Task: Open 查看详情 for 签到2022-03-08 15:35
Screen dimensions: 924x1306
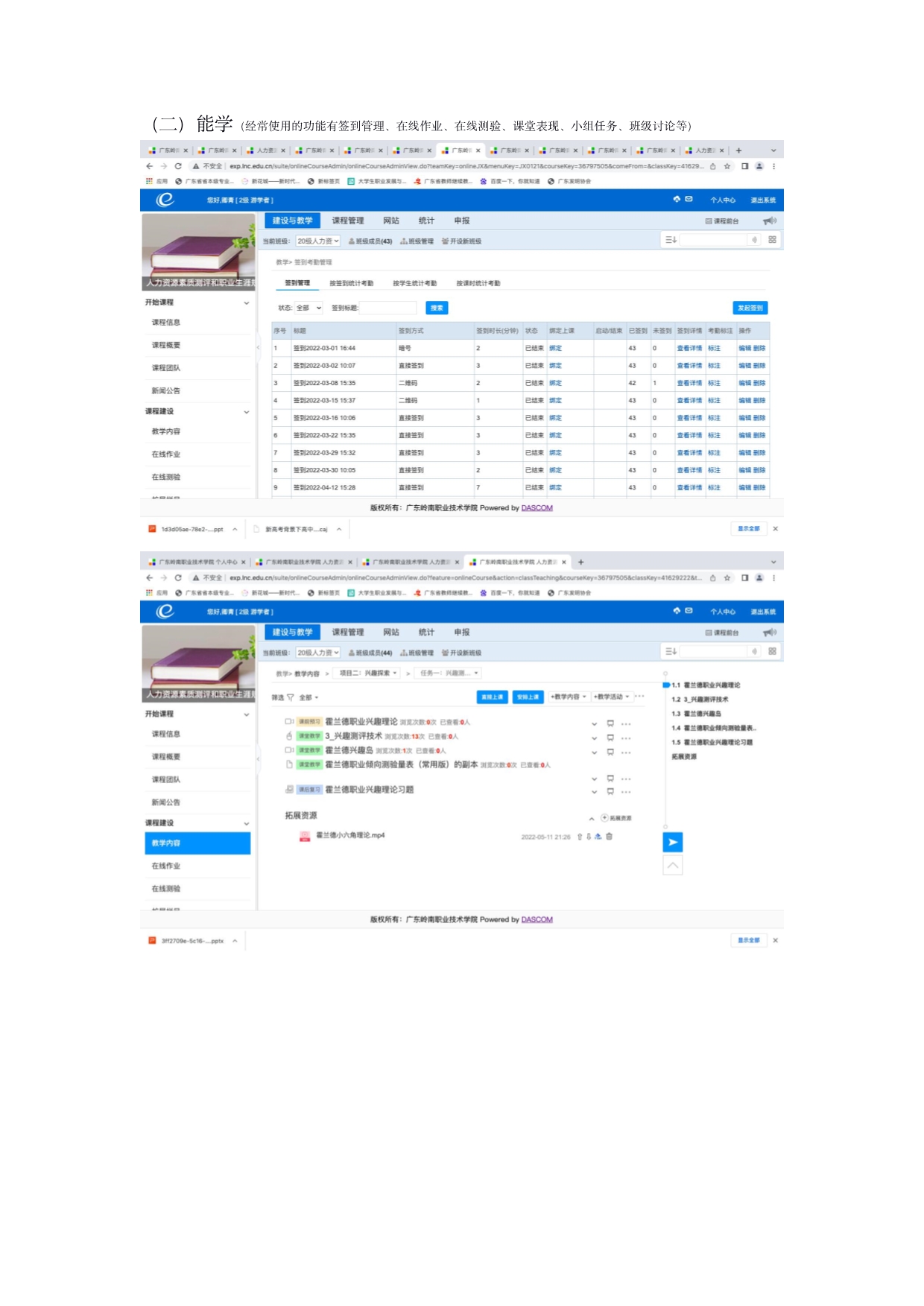Action: [x=689, y=383]
